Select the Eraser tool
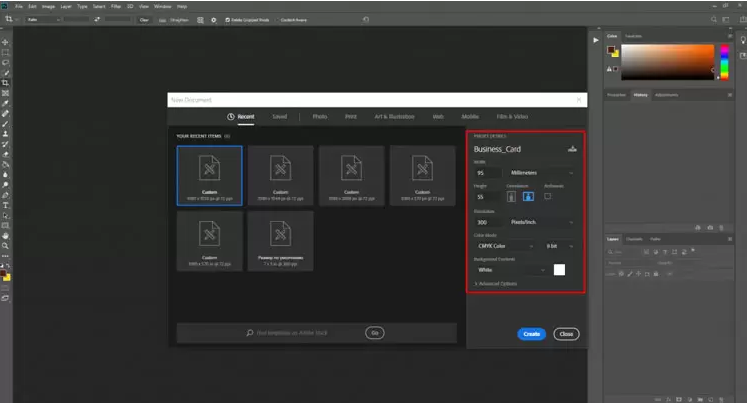Viewport: 749px width, 406px height. pyautogui.click(x=5, y=154)
